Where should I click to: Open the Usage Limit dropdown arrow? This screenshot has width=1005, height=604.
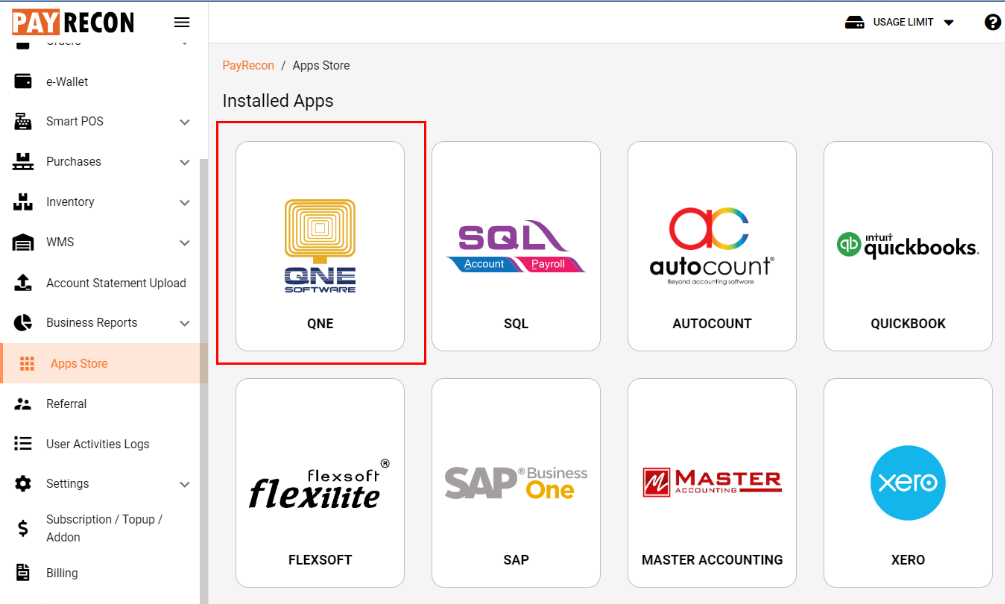click(x=949, y=22)
